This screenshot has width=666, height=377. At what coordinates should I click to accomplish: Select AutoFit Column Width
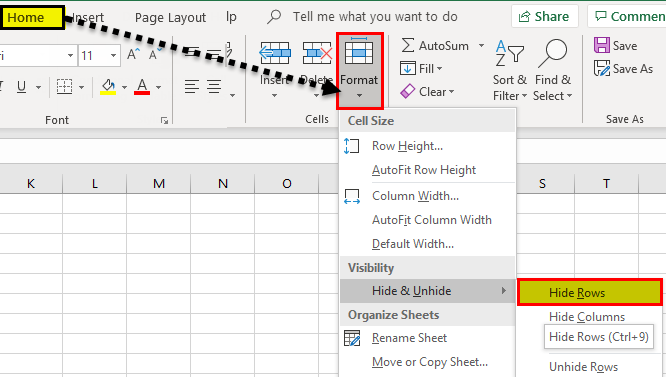(x=428, y=220)
